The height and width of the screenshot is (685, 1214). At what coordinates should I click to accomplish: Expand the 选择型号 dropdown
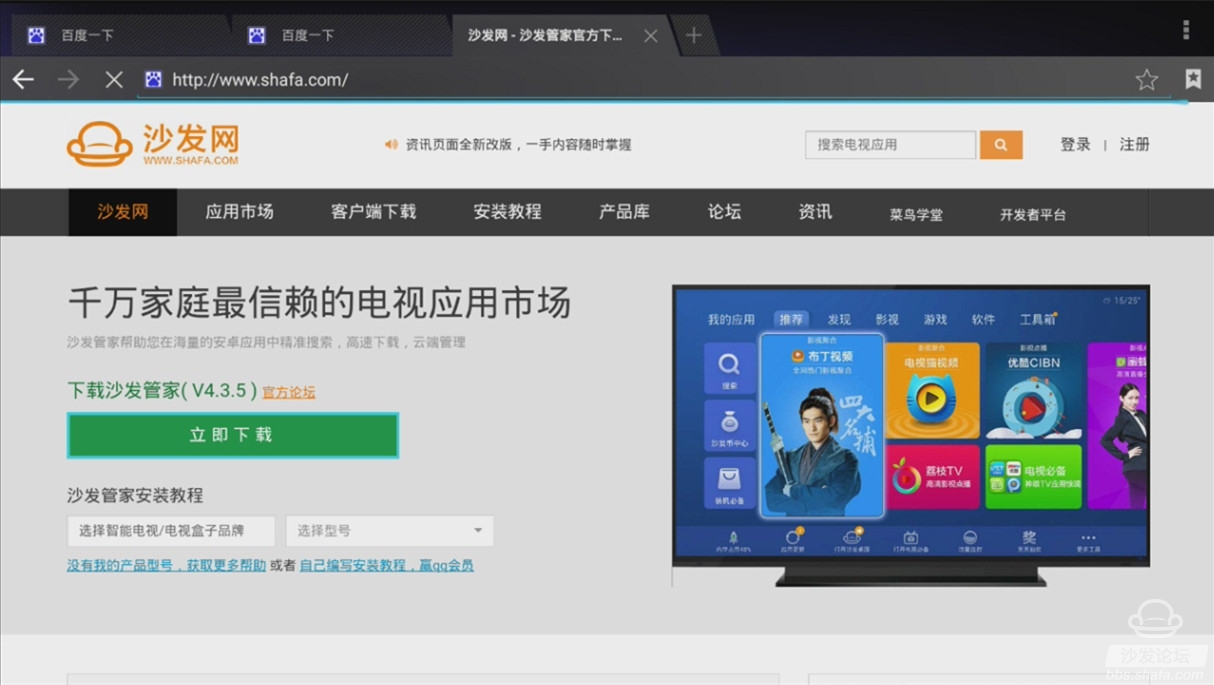[x=390, y=530]
